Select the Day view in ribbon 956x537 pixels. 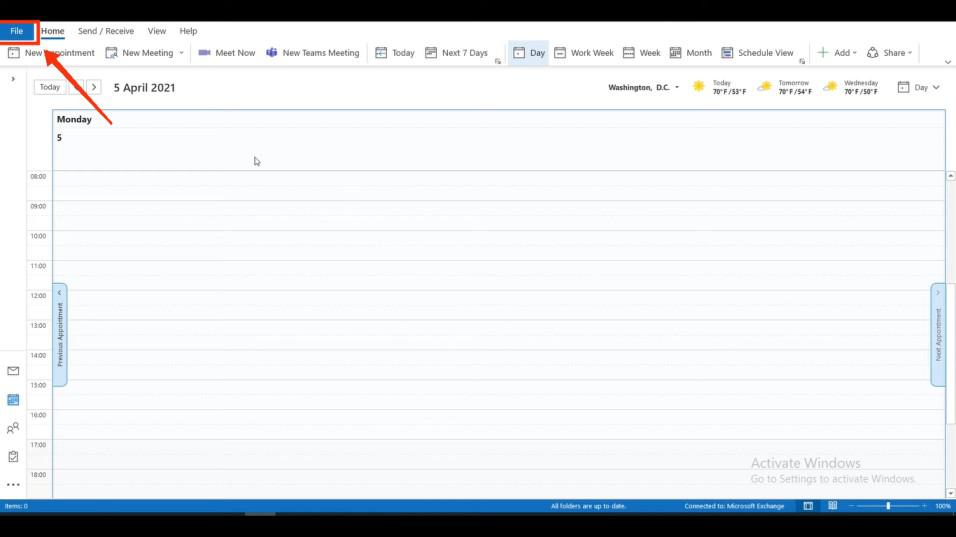click(x=529, y=53)
